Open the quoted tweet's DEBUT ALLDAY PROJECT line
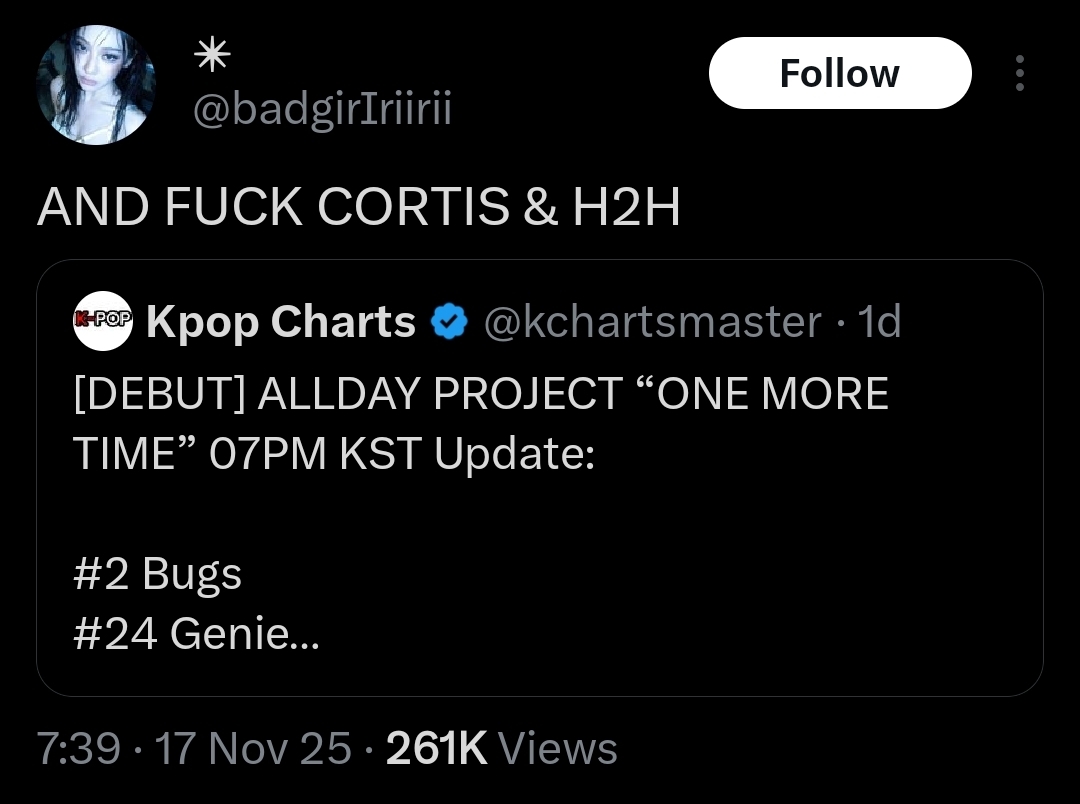This screenshot has width=1080, height=804. 481,393
